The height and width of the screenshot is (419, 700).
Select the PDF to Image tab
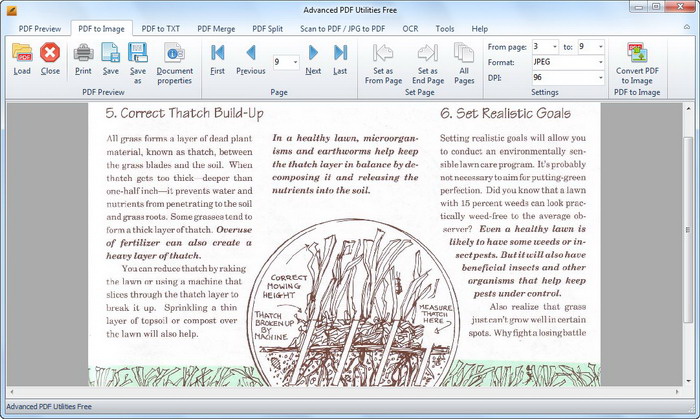pyautogui.click(x=101, y=29)
